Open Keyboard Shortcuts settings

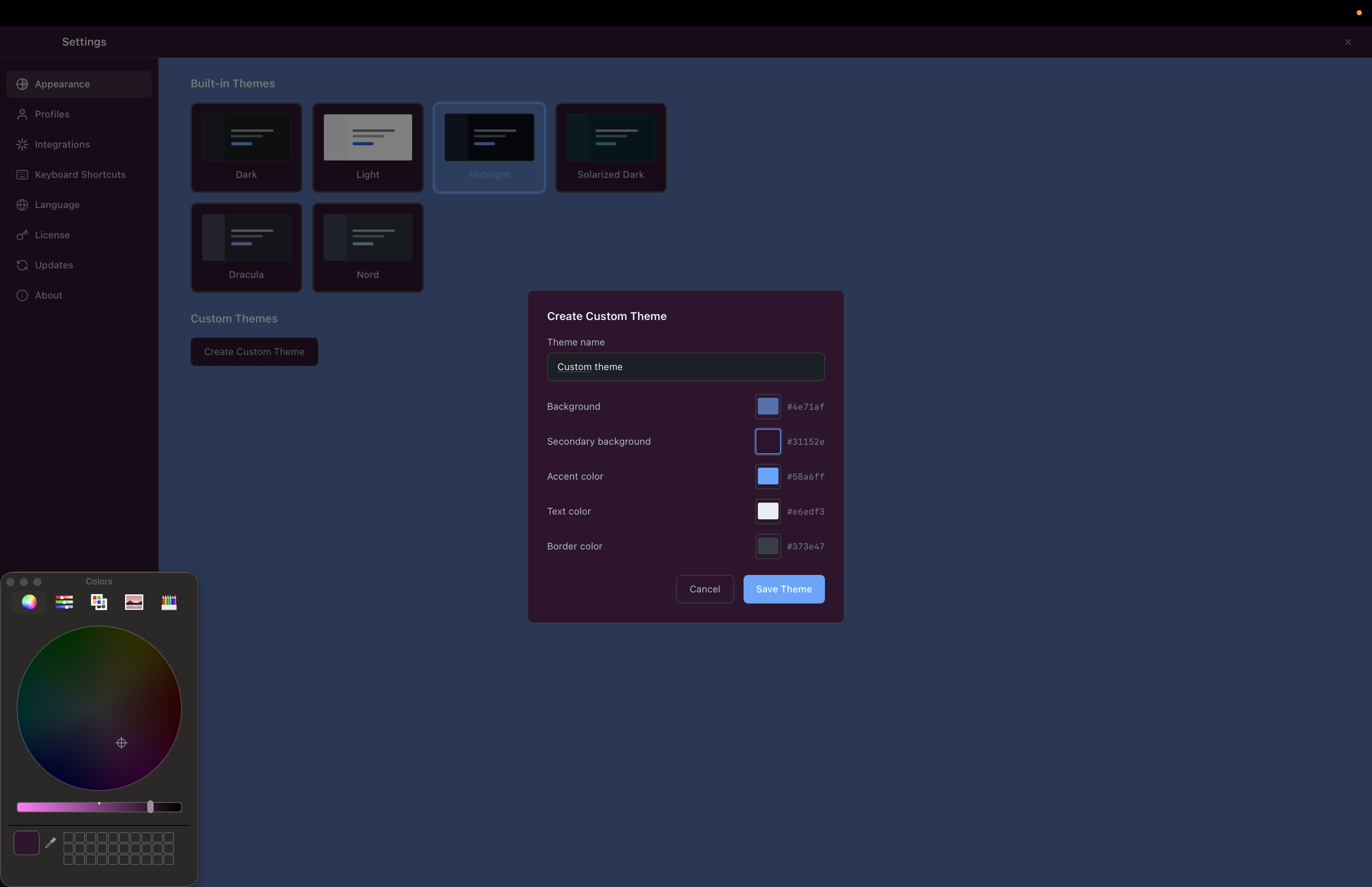[79, 175]
